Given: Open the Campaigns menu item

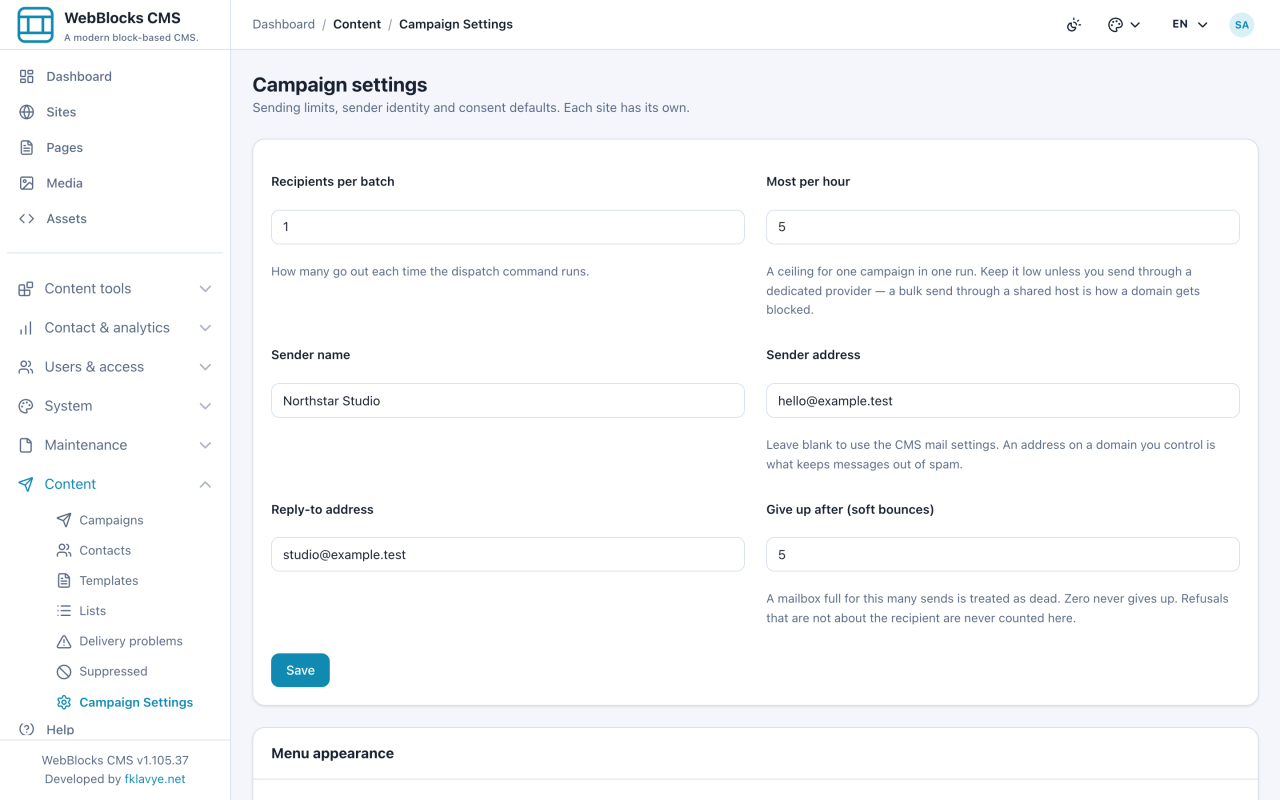Looking at the screenshot, I should tap(135, 520).
